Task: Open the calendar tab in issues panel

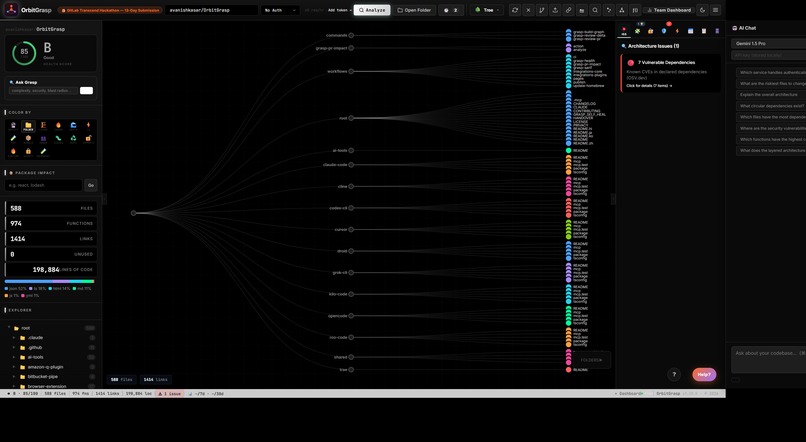Action: 690,31
